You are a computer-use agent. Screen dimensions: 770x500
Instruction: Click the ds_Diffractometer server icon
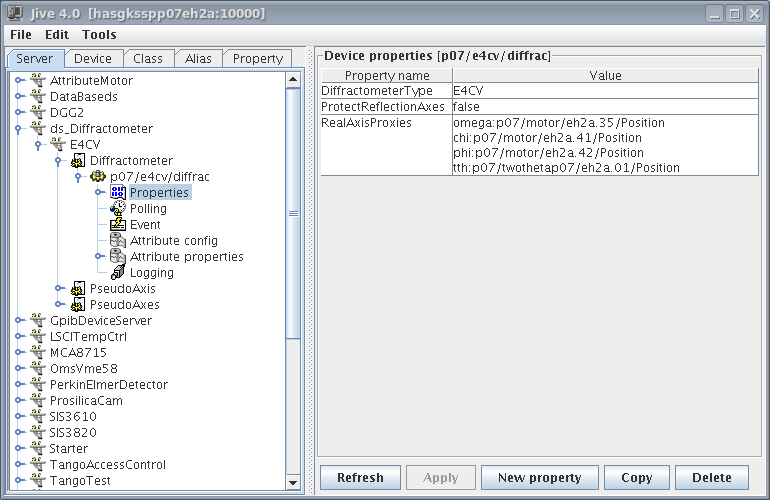38,128
